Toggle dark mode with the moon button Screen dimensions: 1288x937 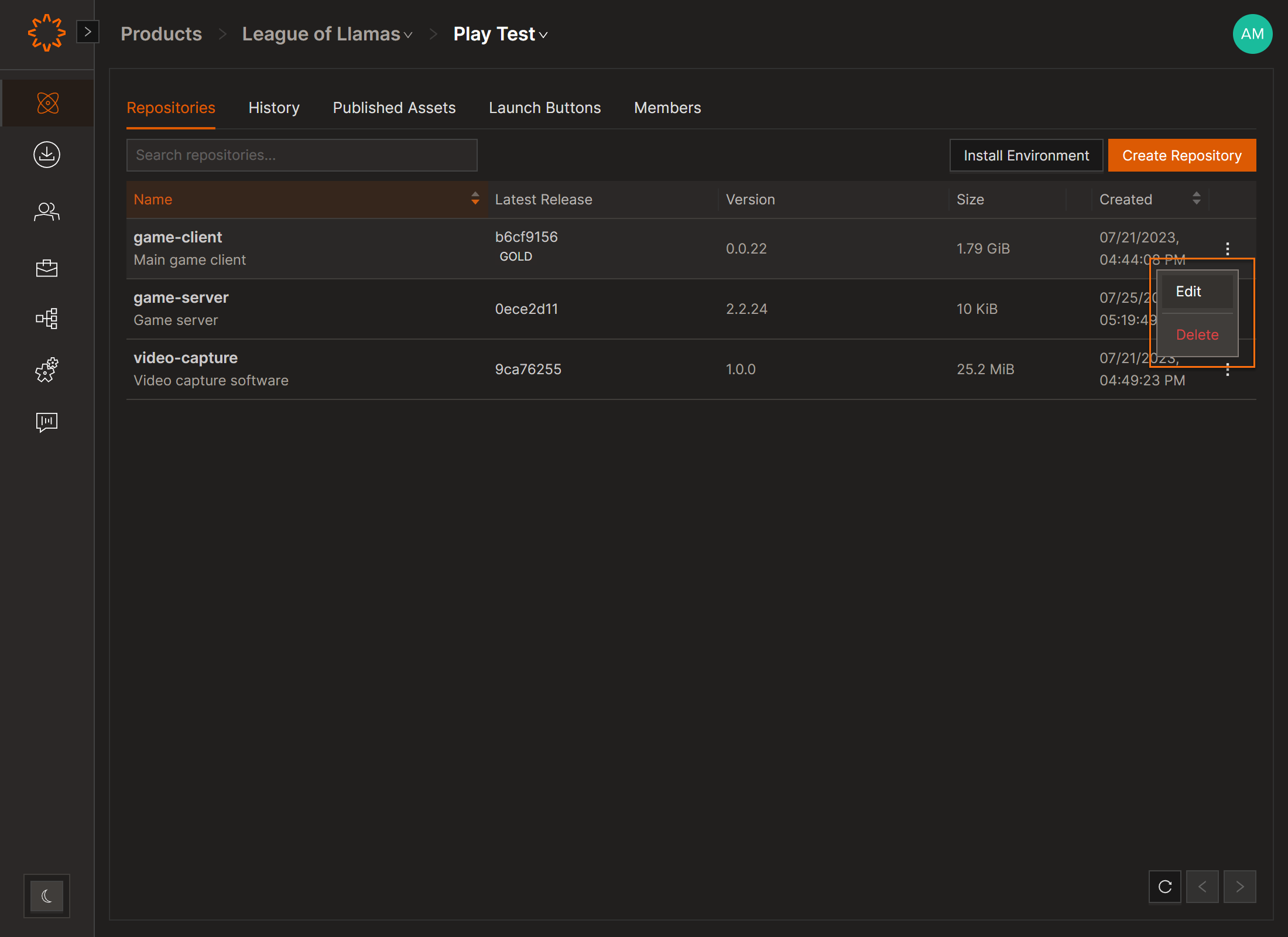47,895
